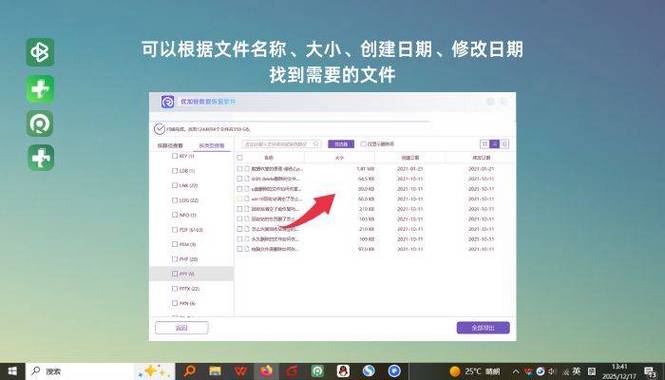Click the 返回 back button
The width and height of the screenshot is (665, 380).
182,328
